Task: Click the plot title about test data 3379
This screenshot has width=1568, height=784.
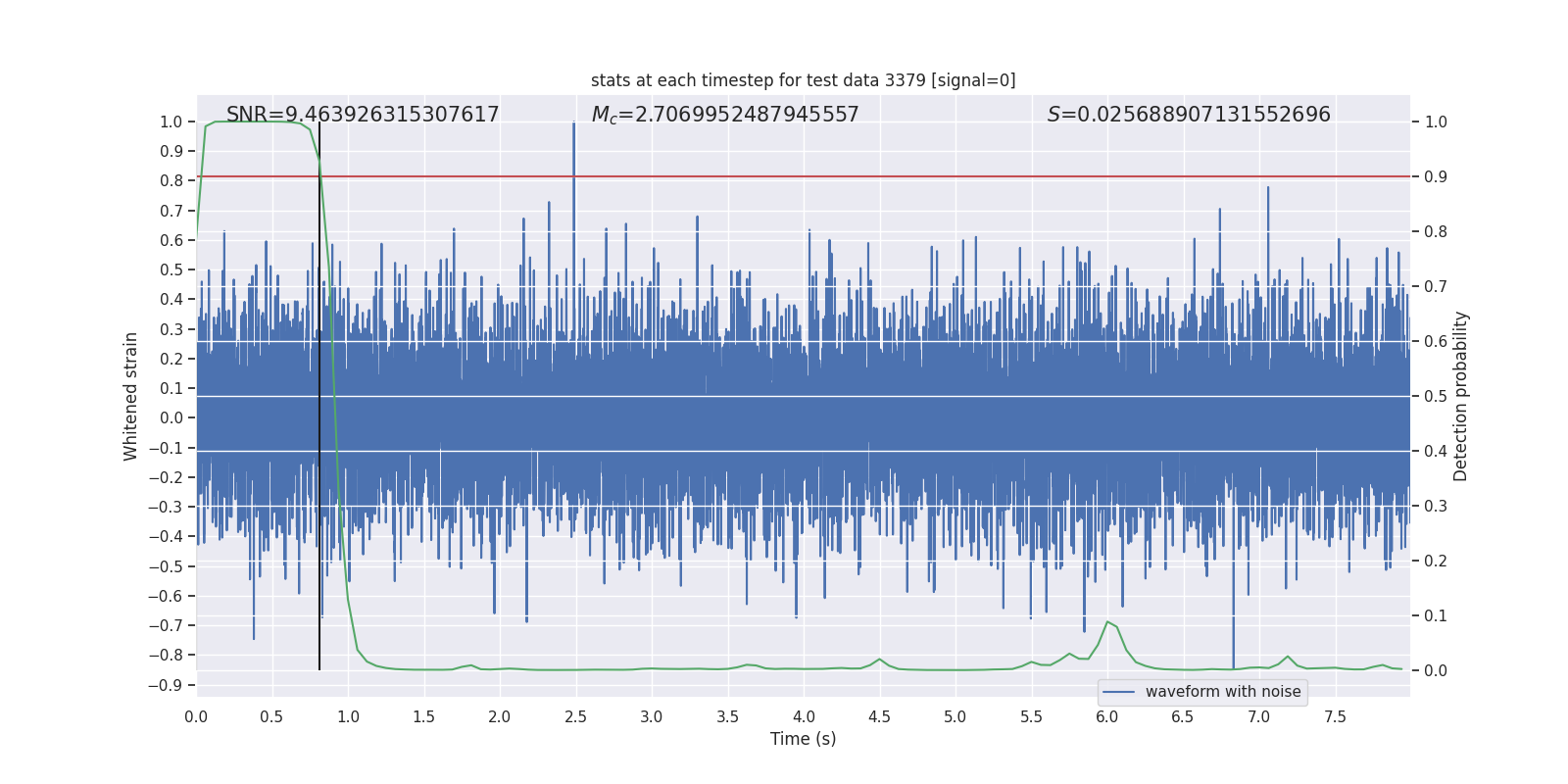Action: (803, 80)
